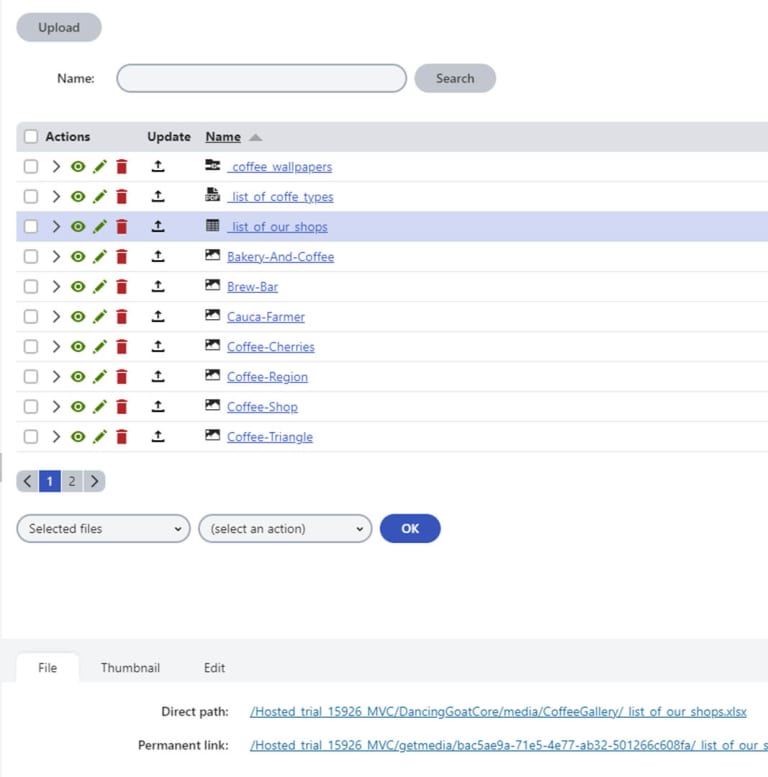Image resolution: width=768 pixels, height=777 pixels.
Task: Open the Coffee-Cherries file link
Action: [x=271, y=347]
